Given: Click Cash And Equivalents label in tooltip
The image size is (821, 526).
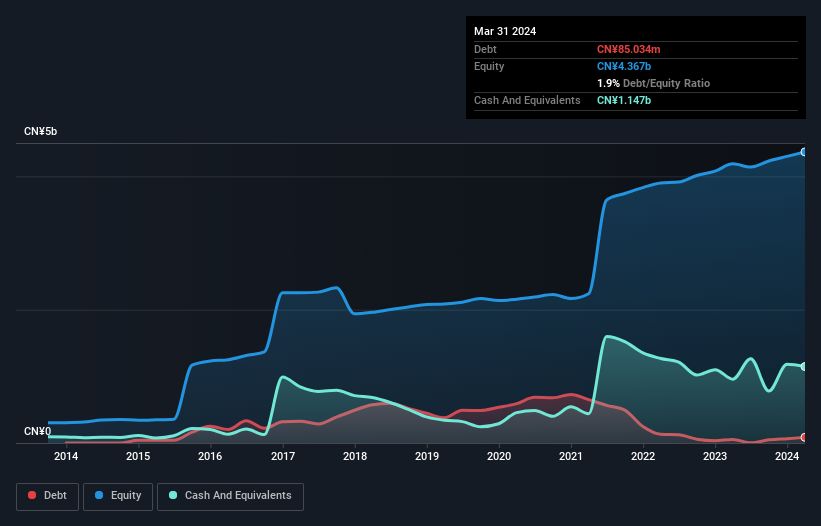Looking at the screenshot, I should (527, 100).
